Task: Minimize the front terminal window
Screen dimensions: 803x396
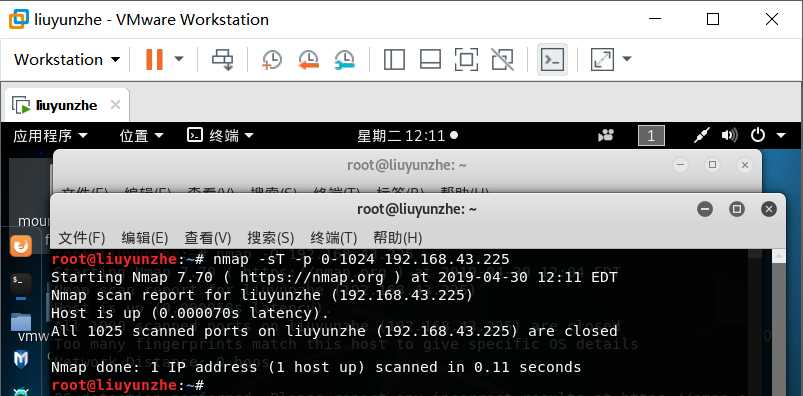Action: tap(705, 209)
